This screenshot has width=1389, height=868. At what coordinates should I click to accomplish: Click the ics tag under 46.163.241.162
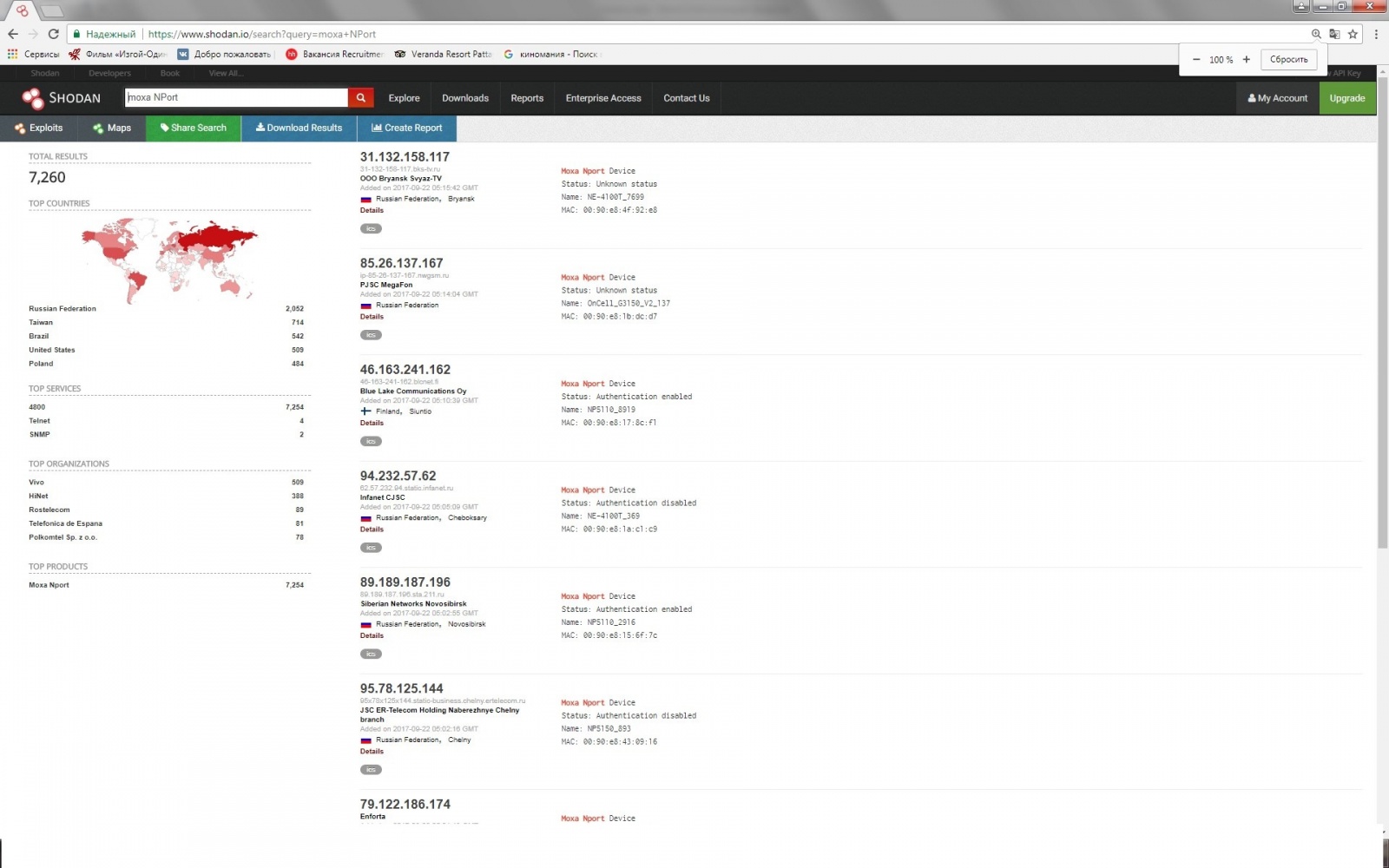(x=371, y=441)
